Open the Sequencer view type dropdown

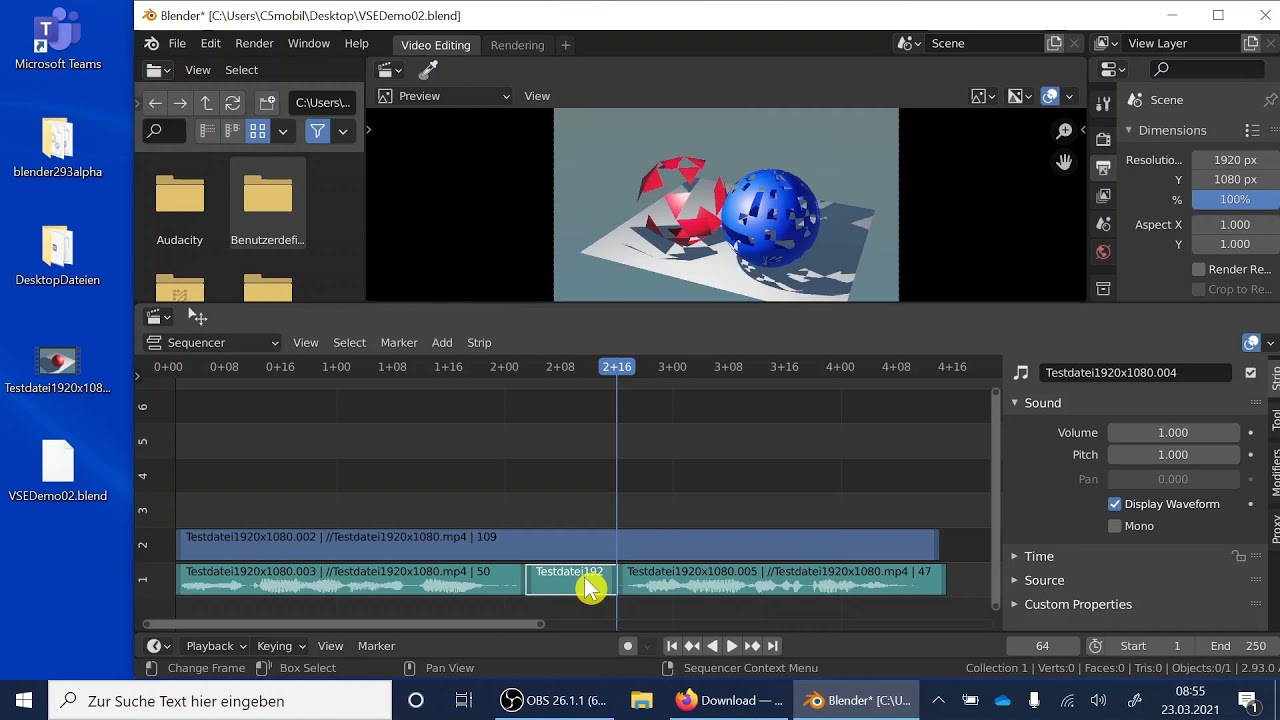[x=212, y=343]
